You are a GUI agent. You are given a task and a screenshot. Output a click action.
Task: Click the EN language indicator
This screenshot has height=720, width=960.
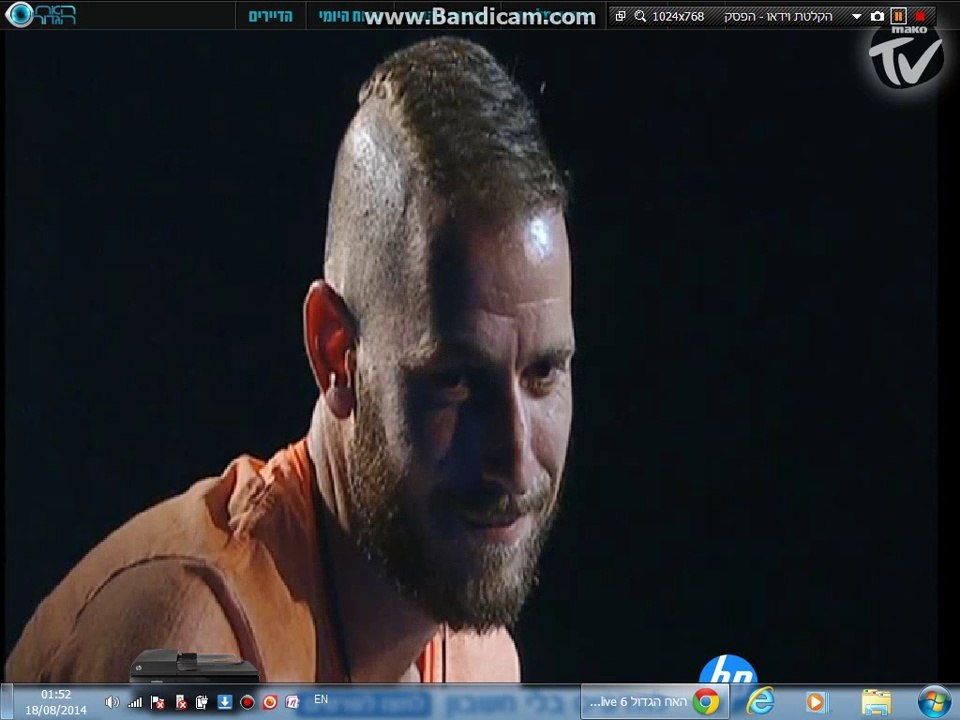321,699
